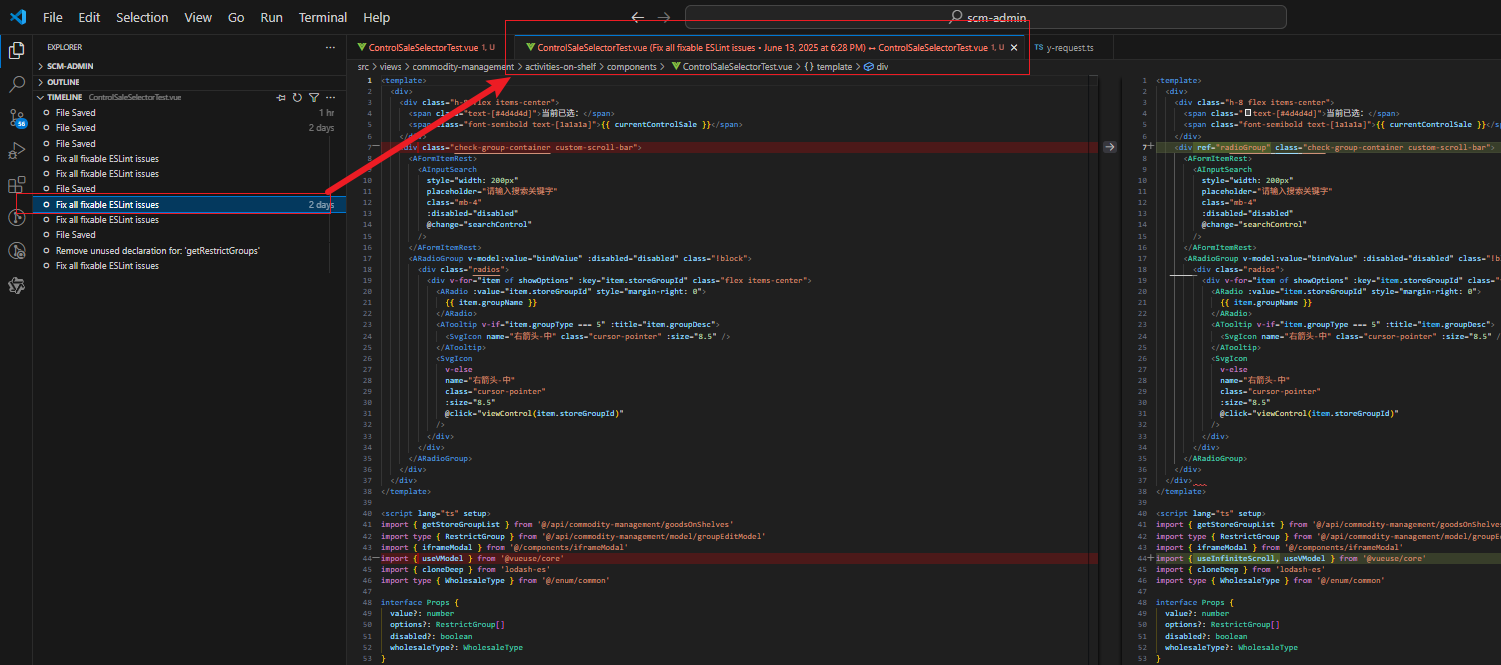Click the search box showing scm-admin
This screenshot has height=665, width=1501.
[x=985, y=16]
